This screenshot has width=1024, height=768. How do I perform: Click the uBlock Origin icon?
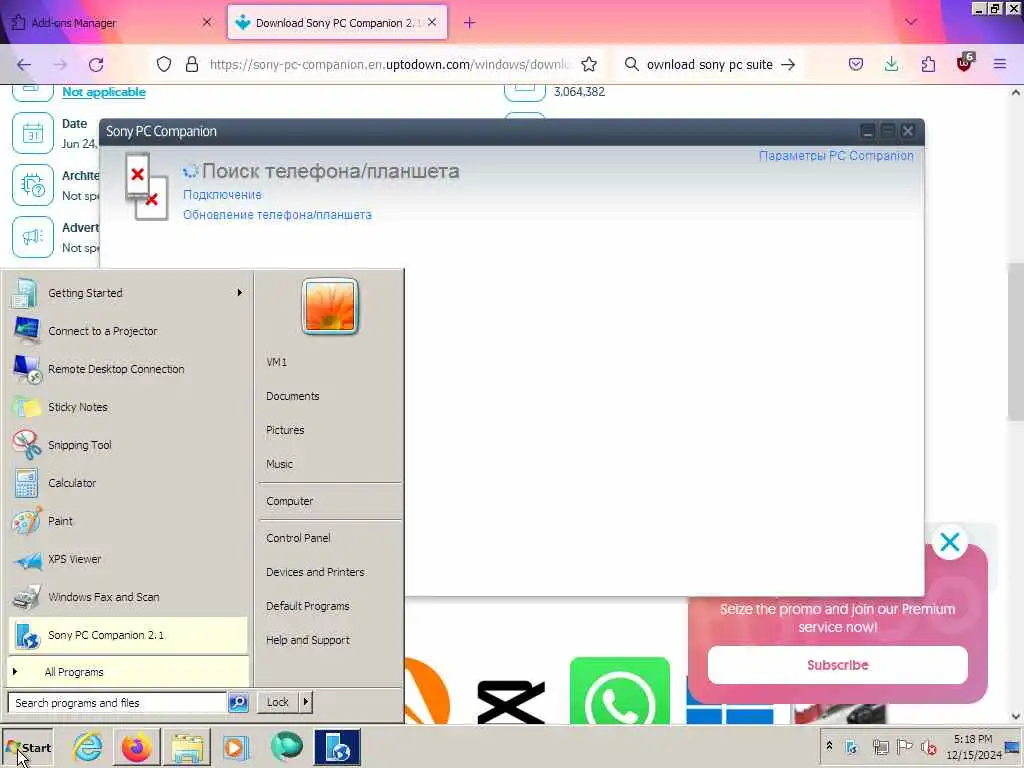tap(965, 63)
